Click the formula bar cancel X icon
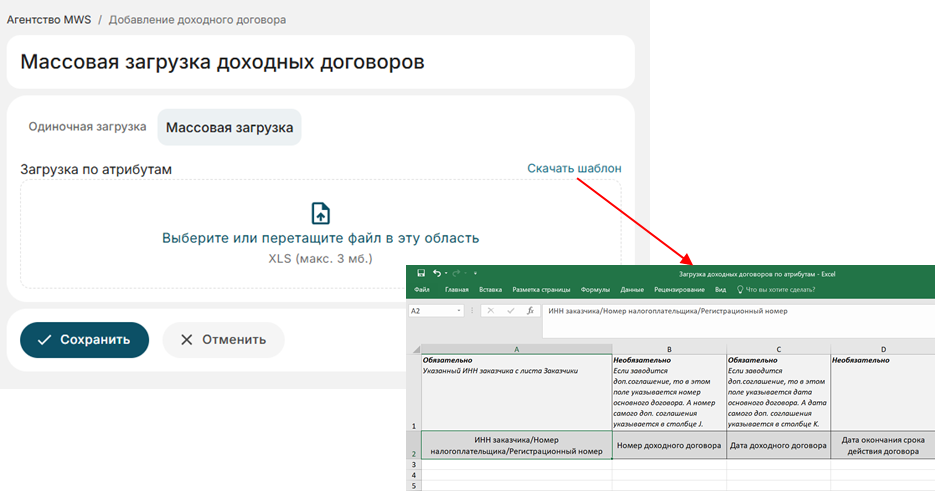 coord(491,311)
